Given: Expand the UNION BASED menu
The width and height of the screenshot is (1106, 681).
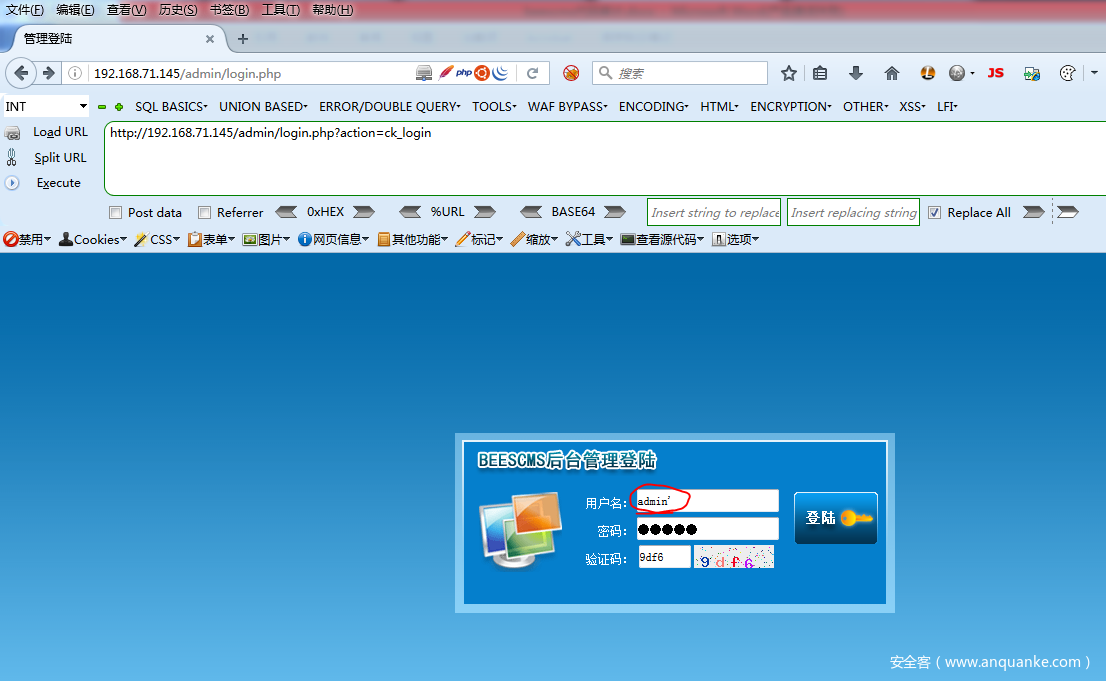Looking at the screenshot, I should point(263,107).
